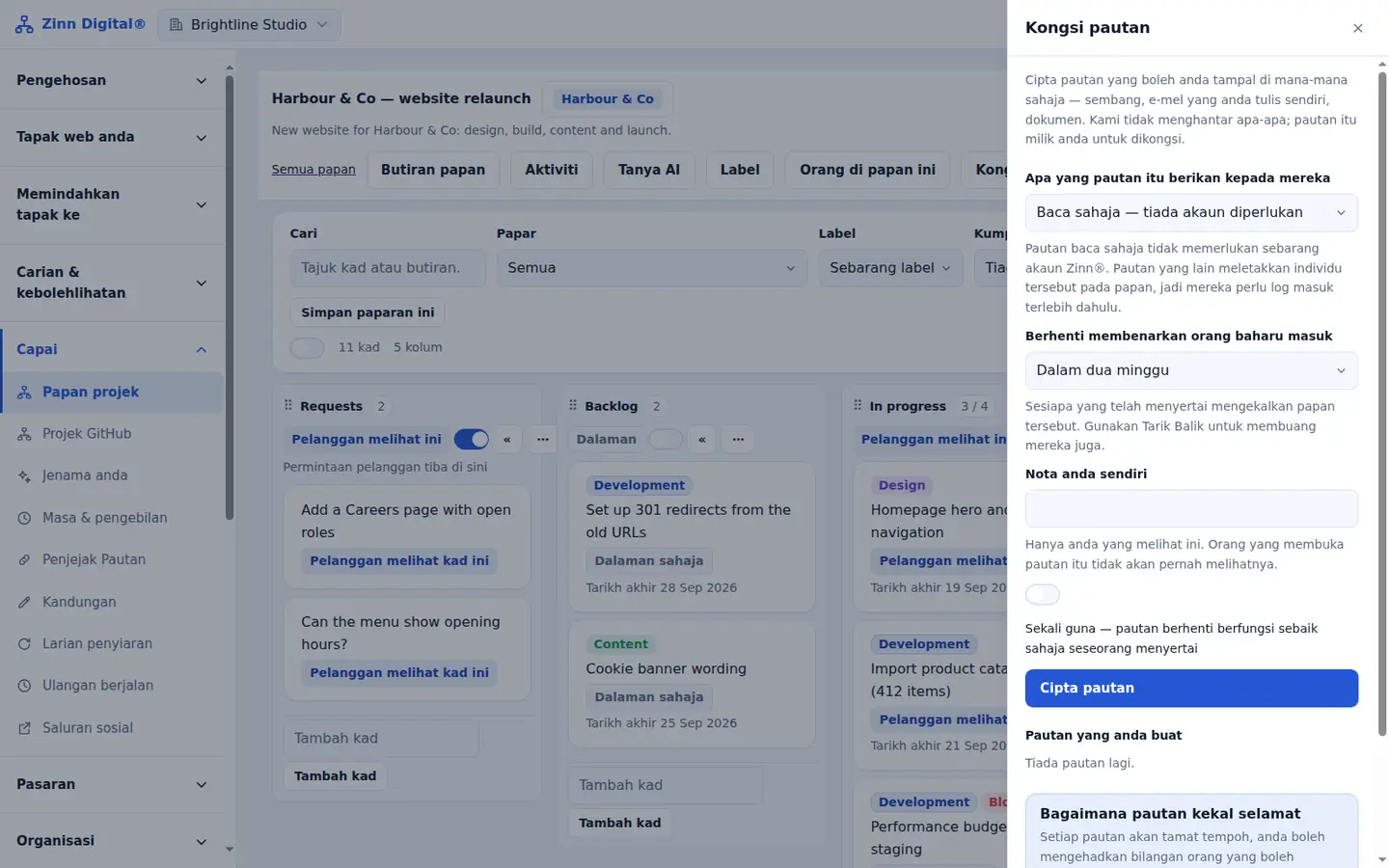Switch to the Aktiviti tab
The width and height of the screenshot is (1389, 868).
(552, 170)
